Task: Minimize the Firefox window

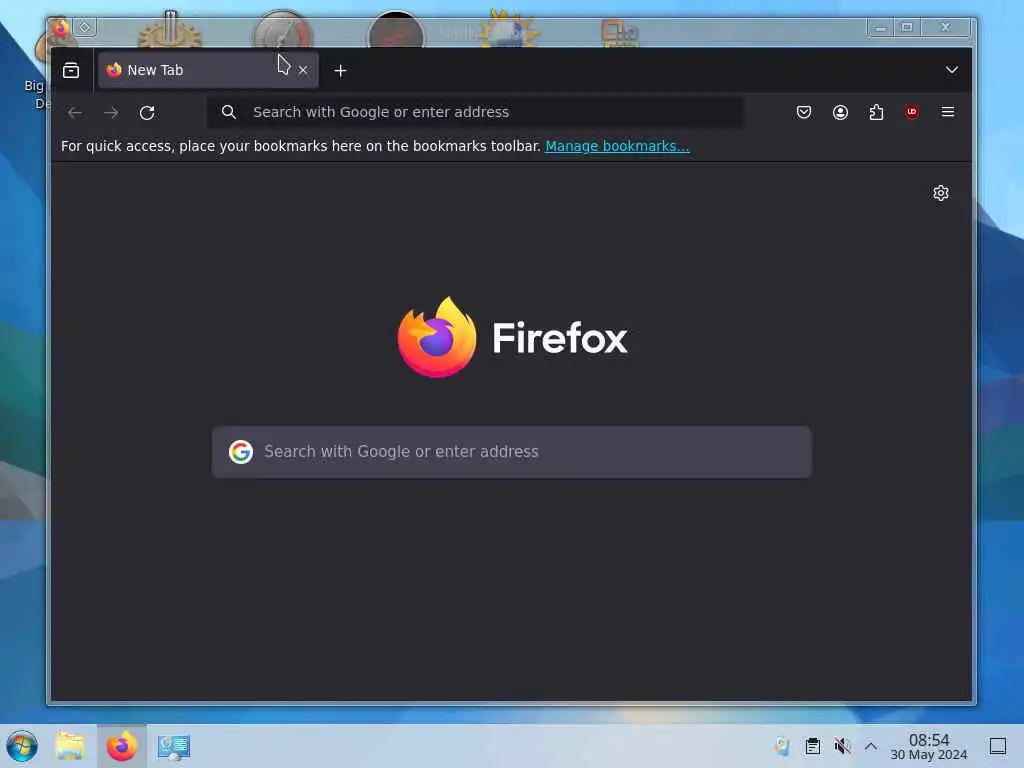Action: 880,27
